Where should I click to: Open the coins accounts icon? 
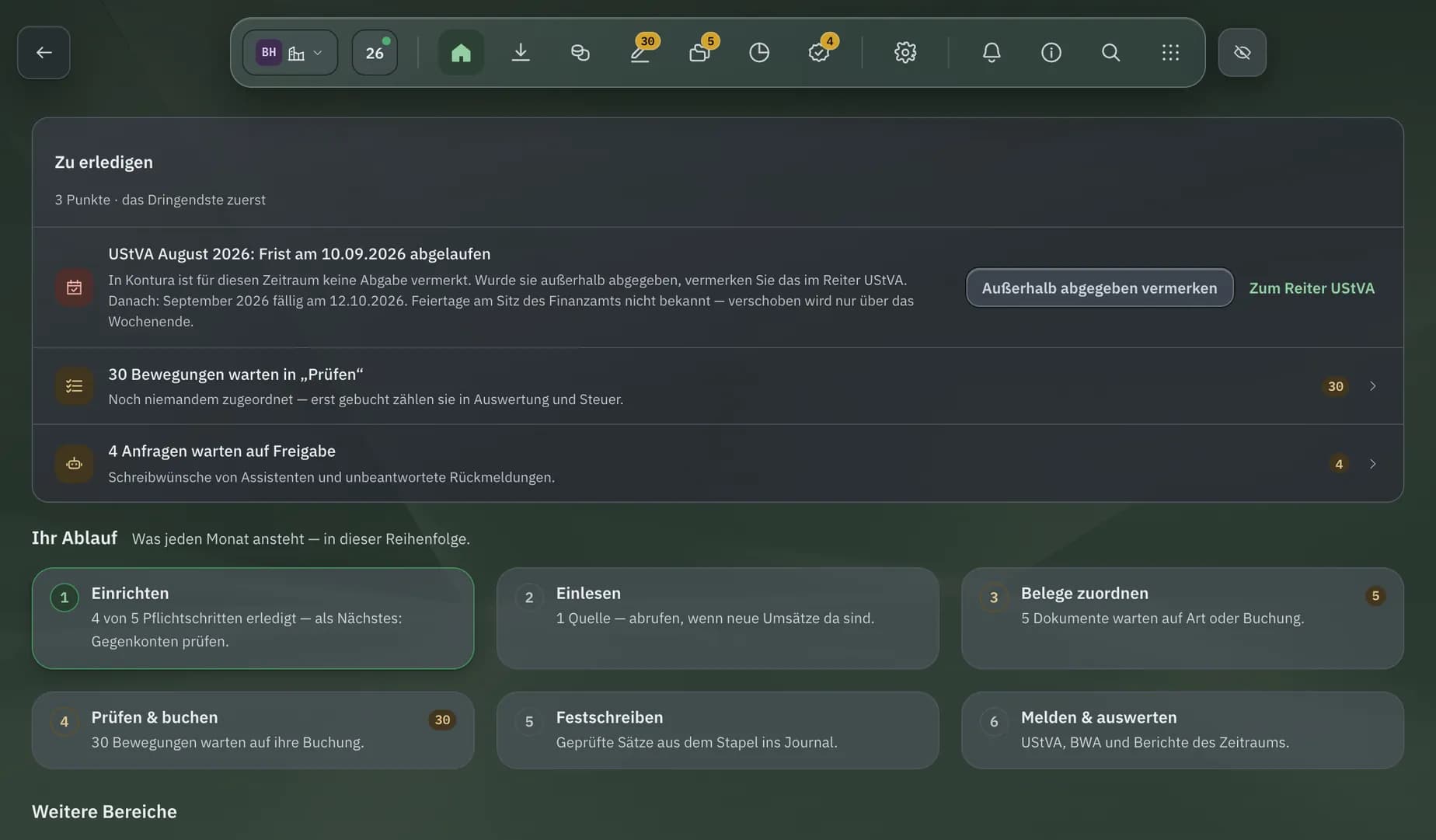(580, 52)
